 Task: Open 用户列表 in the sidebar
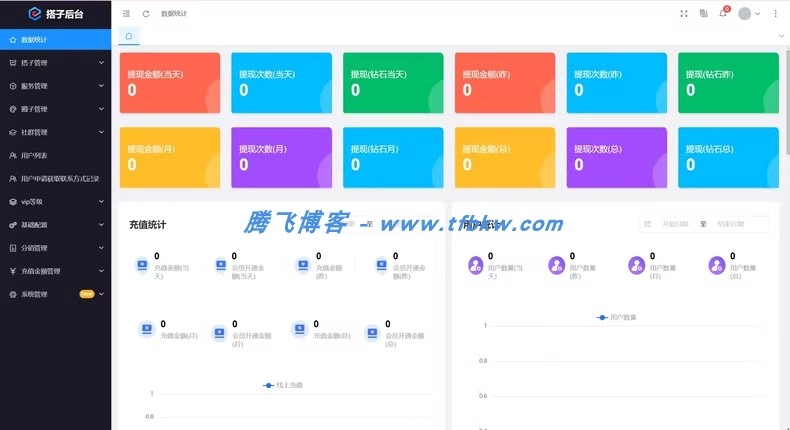(x=55, y=155)
